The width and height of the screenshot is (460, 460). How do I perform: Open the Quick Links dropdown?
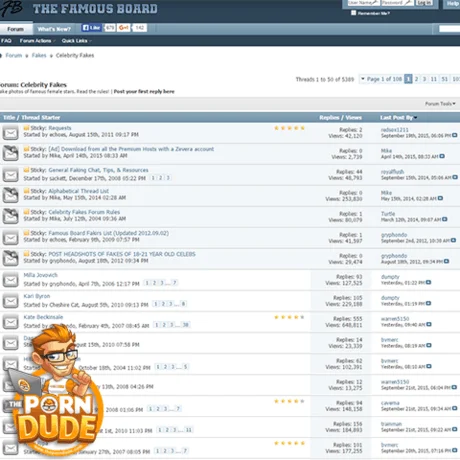76,41
